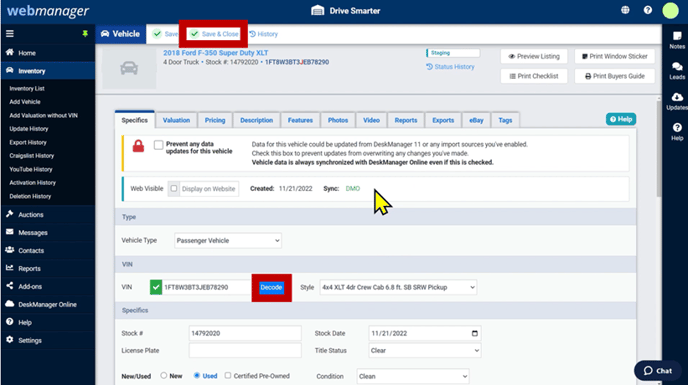Click Save & Close
Viewport: 688px width, 385px height.
coord(214,34)
